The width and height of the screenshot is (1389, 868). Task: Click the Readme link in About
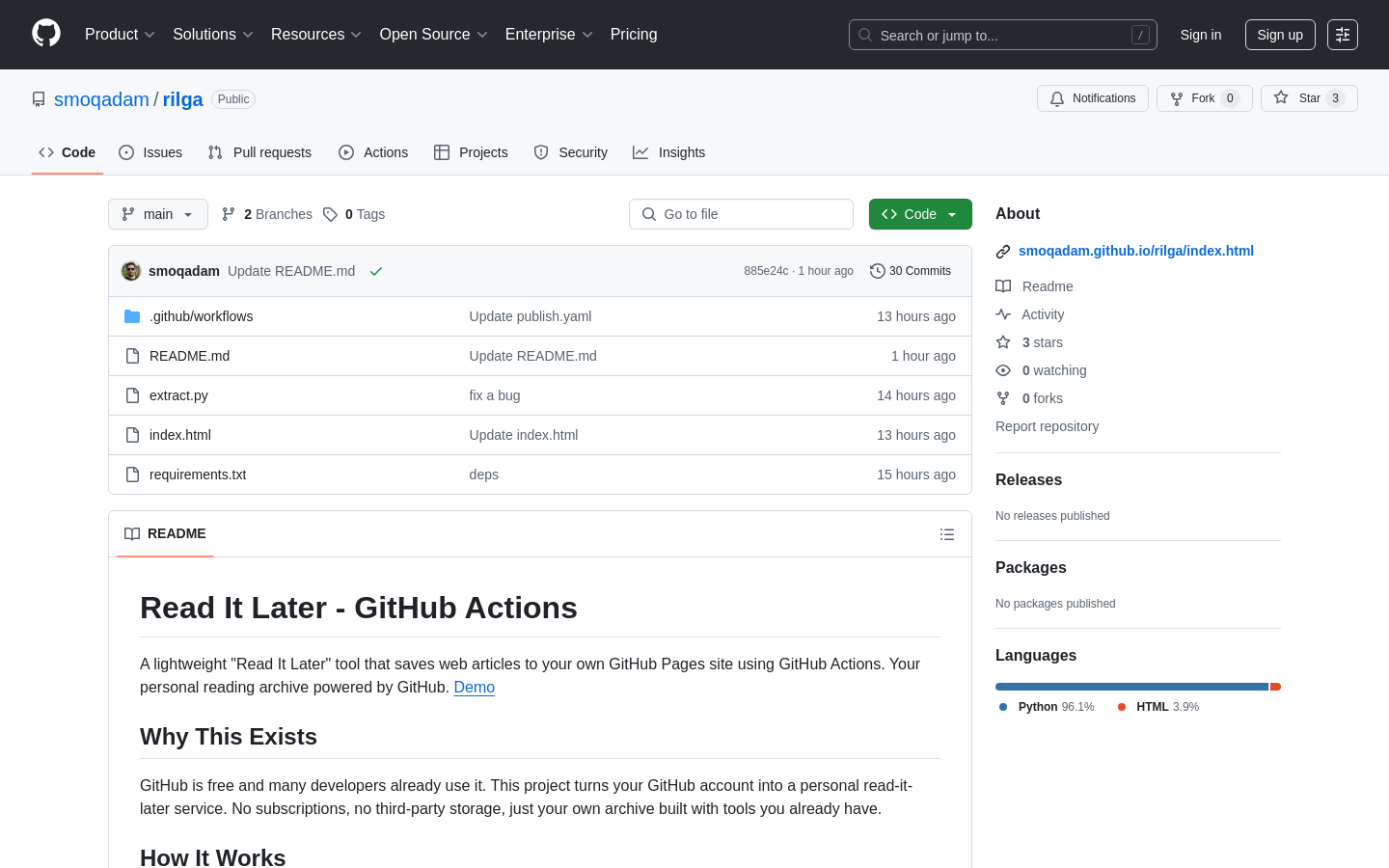click(1034, 286)
